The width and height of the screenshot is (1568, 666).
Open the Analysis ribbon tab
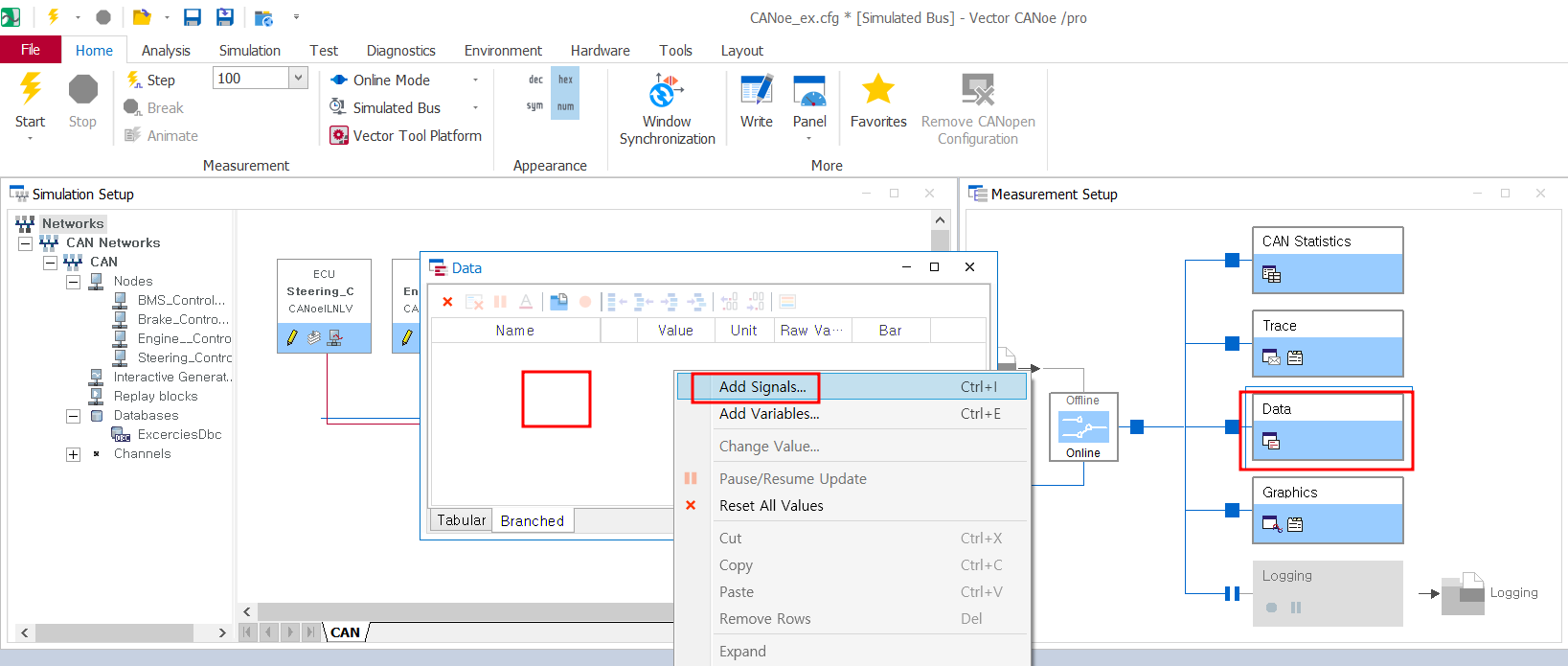166,50
